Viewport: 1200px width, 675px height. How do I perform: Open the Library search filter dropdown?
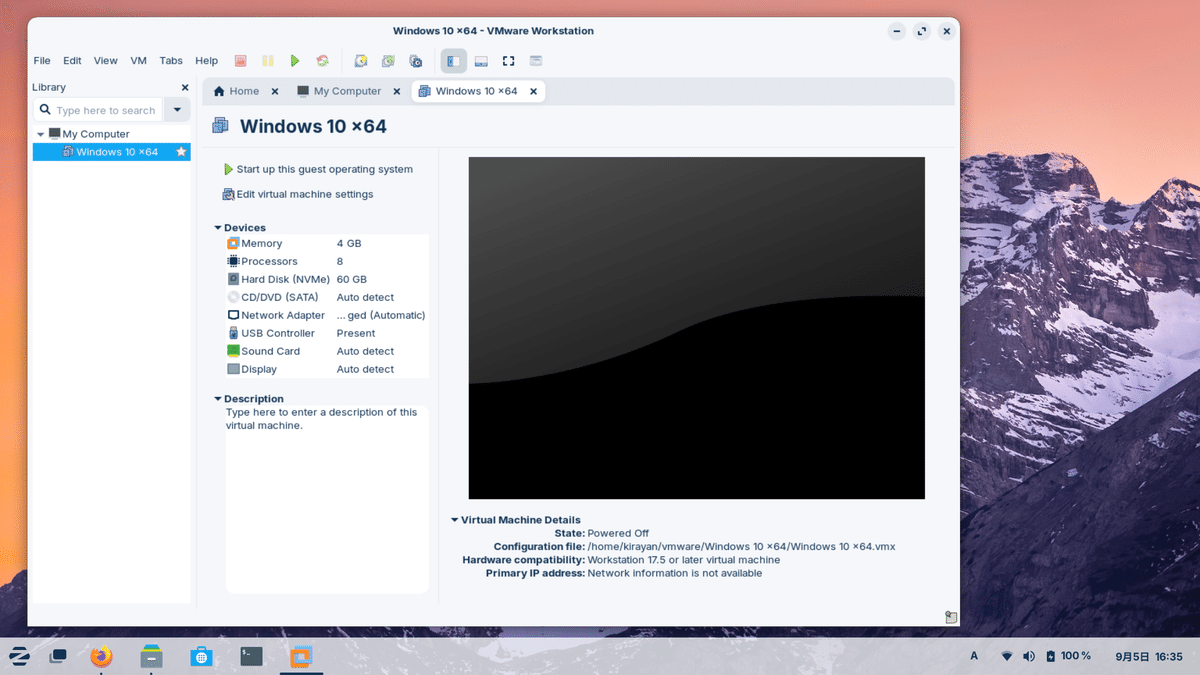tap(177, 110)
